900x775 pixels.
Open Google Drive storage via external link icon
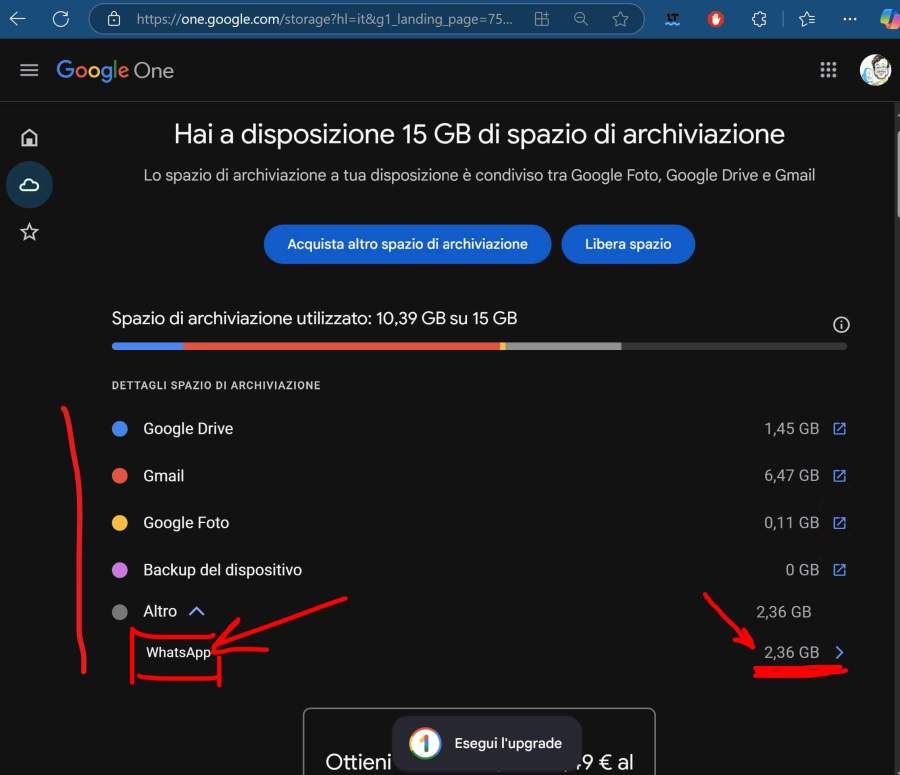pyautogui.click(x=840, y=429)
